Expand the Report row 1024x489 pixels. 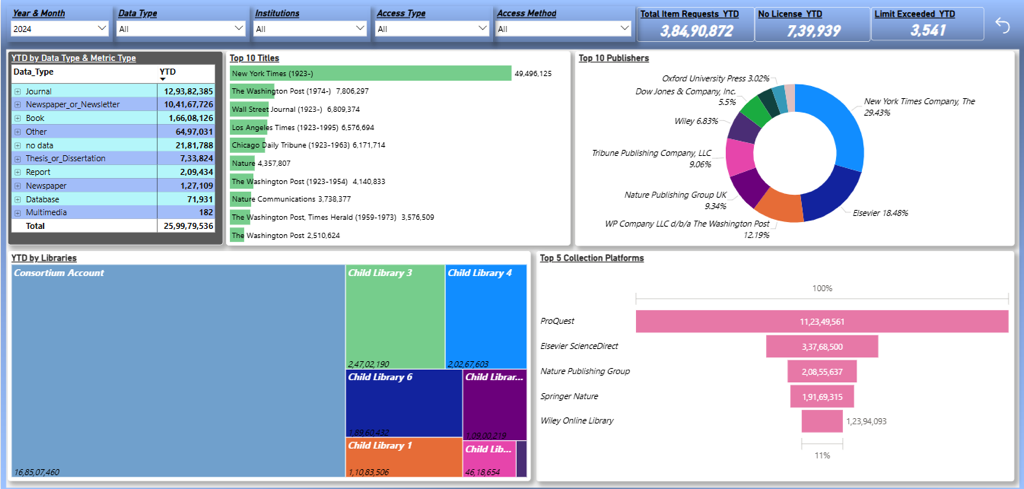coord(18,172)
